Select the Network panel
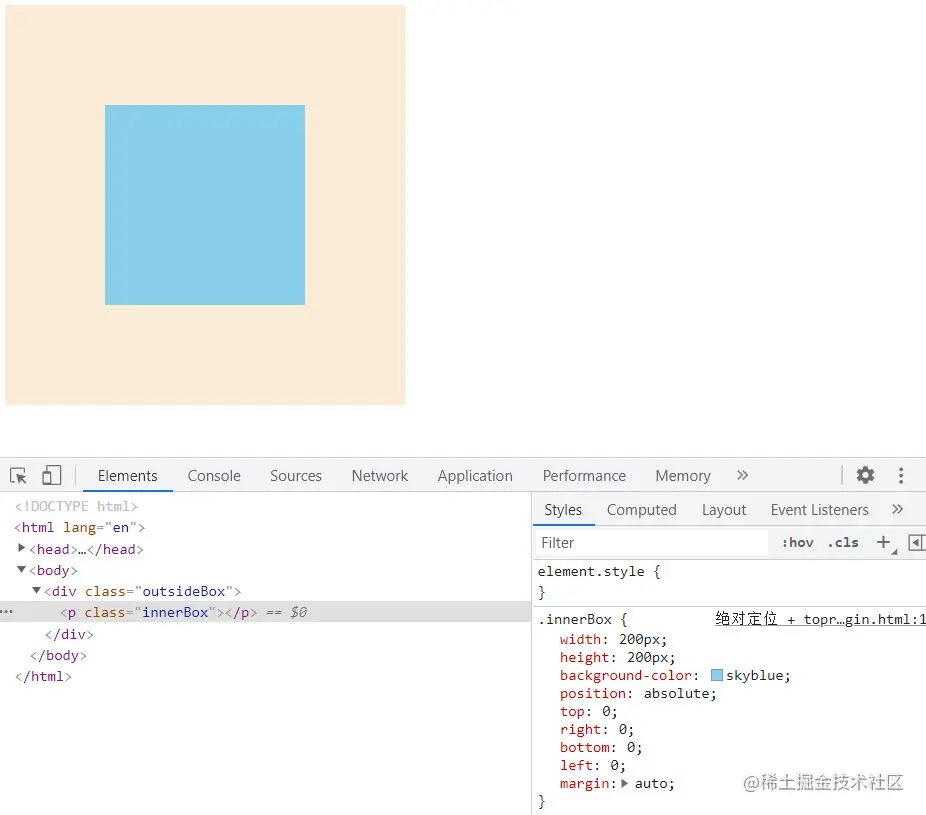Screen dimensions: 926x815 tap(379, 475)
